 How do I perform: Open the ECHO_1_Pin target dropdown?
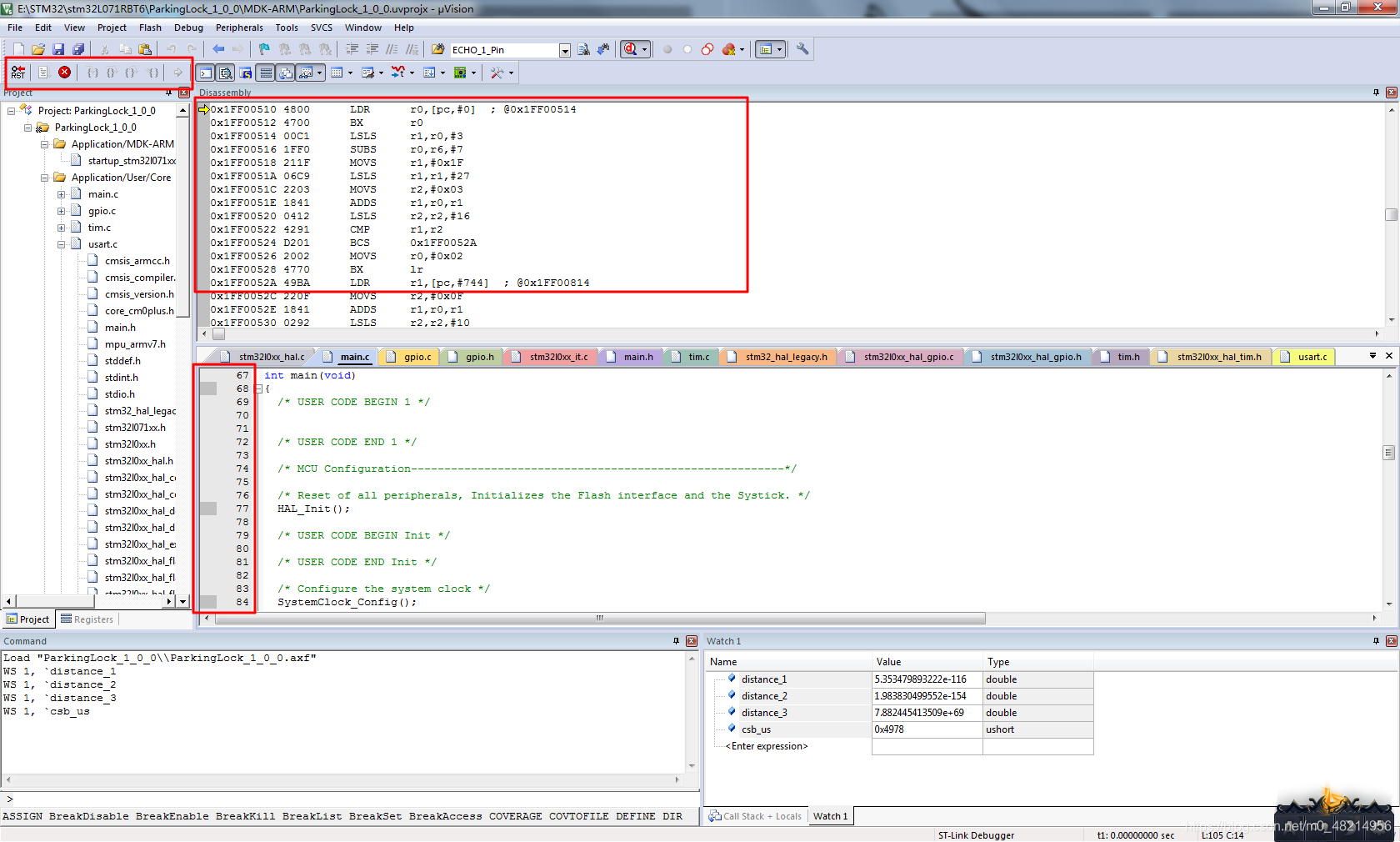pyautogui.click(x=565, y=49)
